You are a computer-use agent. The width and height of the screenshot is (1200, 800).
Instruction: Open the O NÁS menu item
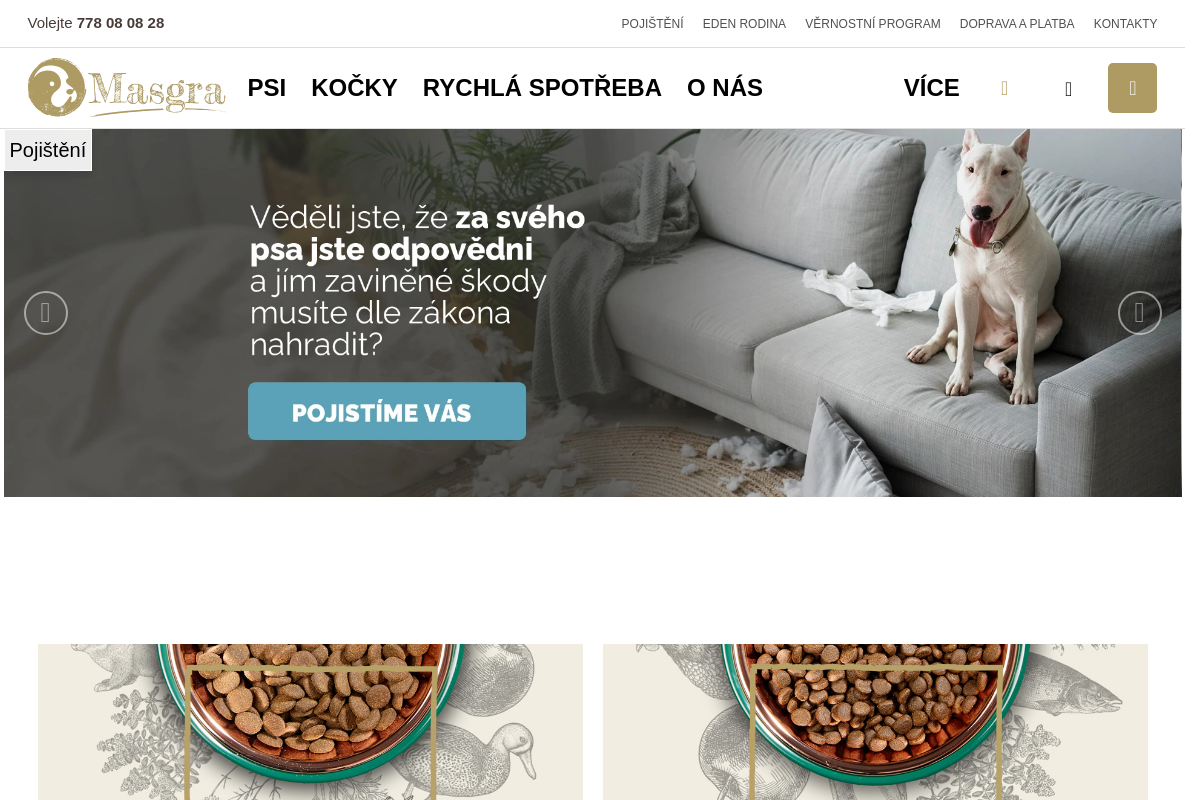pos(725,88)
